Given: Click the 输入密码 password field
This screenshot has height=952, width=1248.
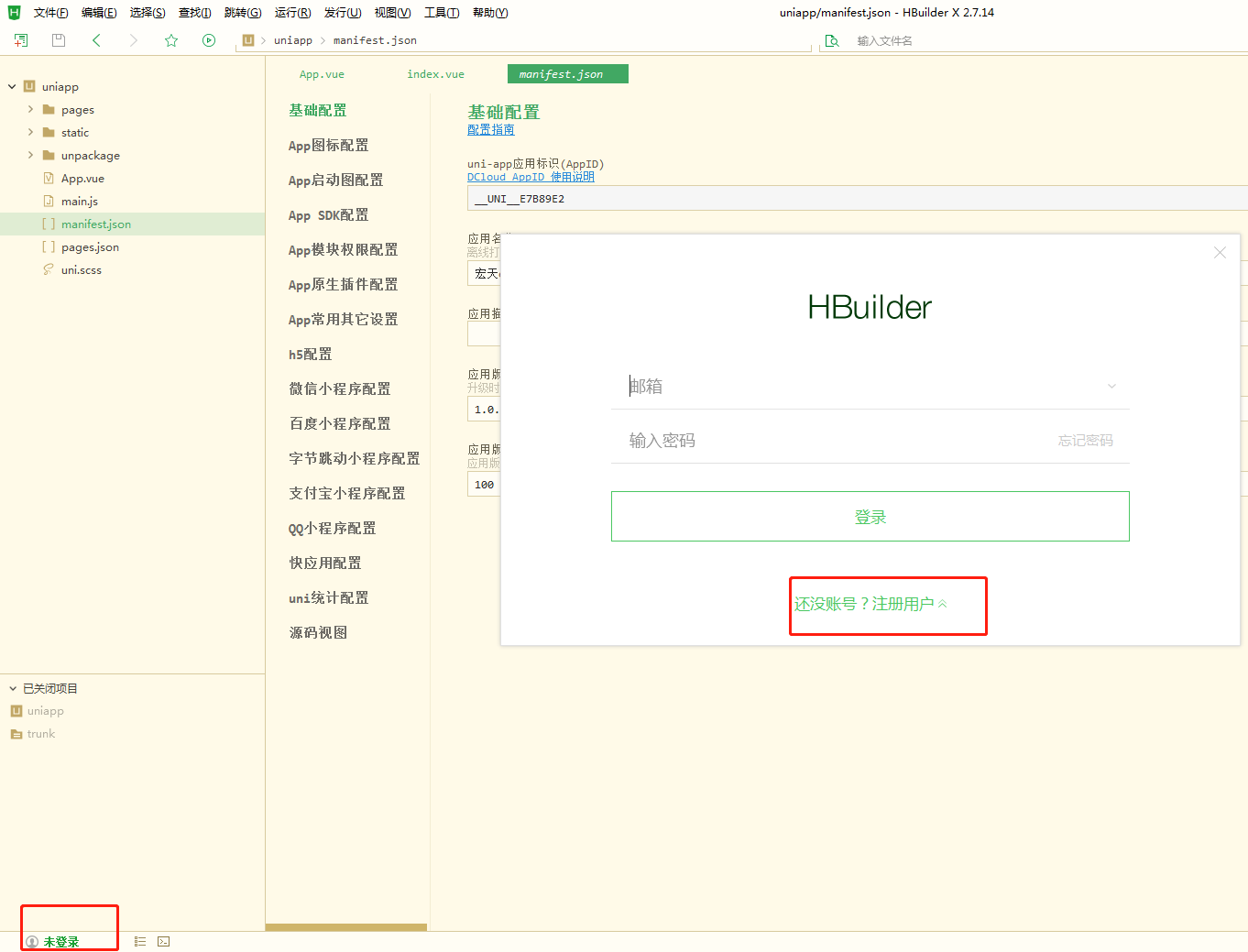Looking at the screenshot, I should pos(825,441).
